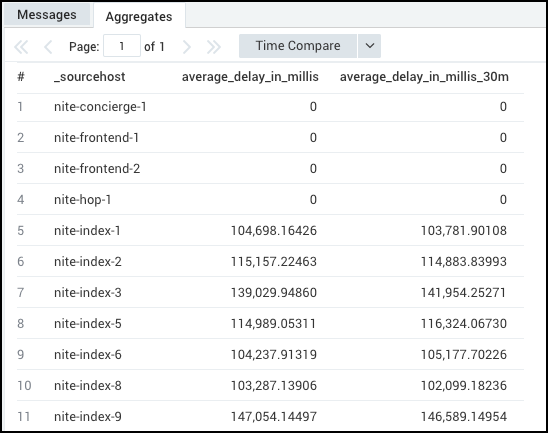Select the nite-index-5 host cell
548x433 pixels.
tap(88, 324)
